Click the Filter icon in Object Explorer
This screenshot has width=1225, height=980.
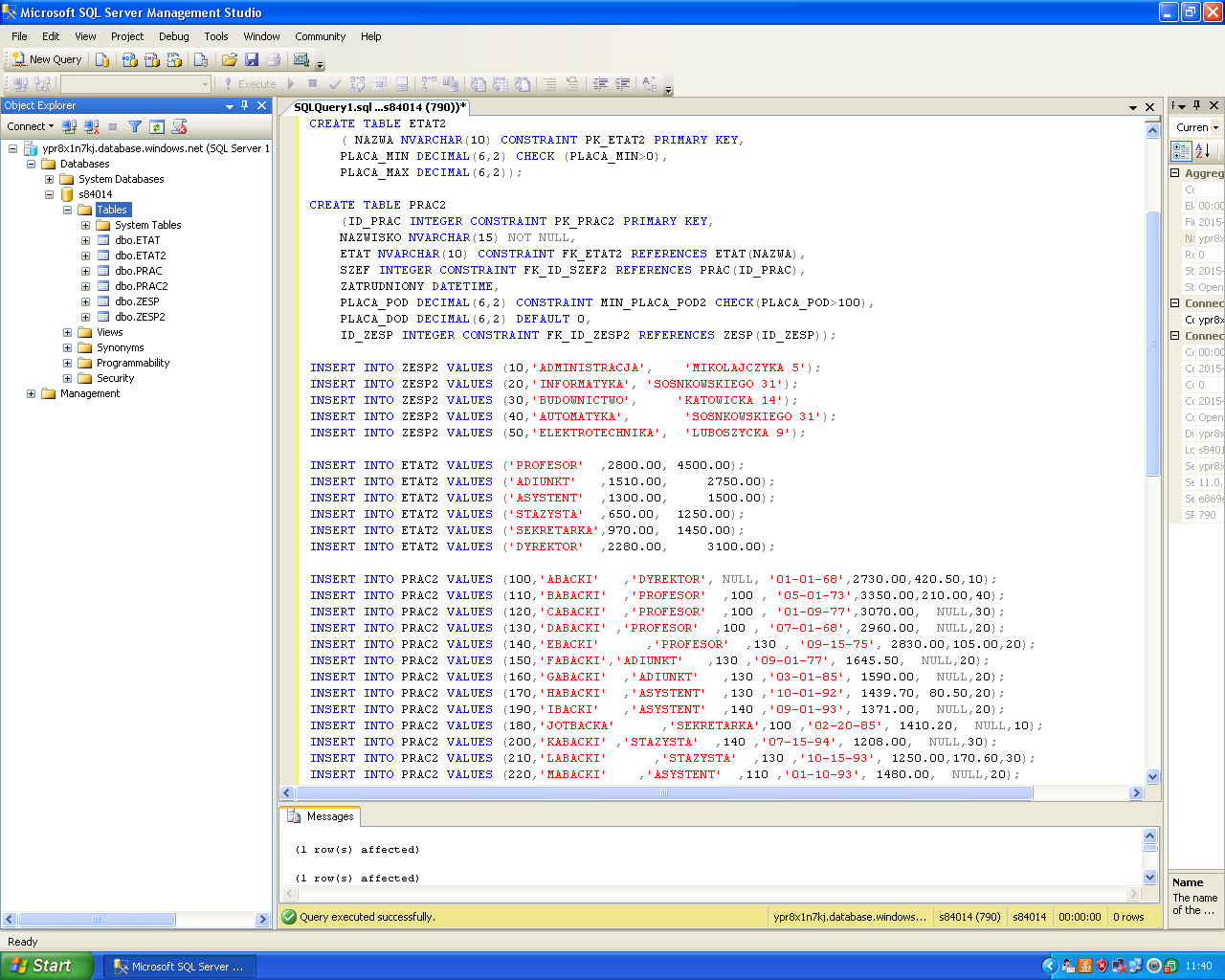(135, 126)
